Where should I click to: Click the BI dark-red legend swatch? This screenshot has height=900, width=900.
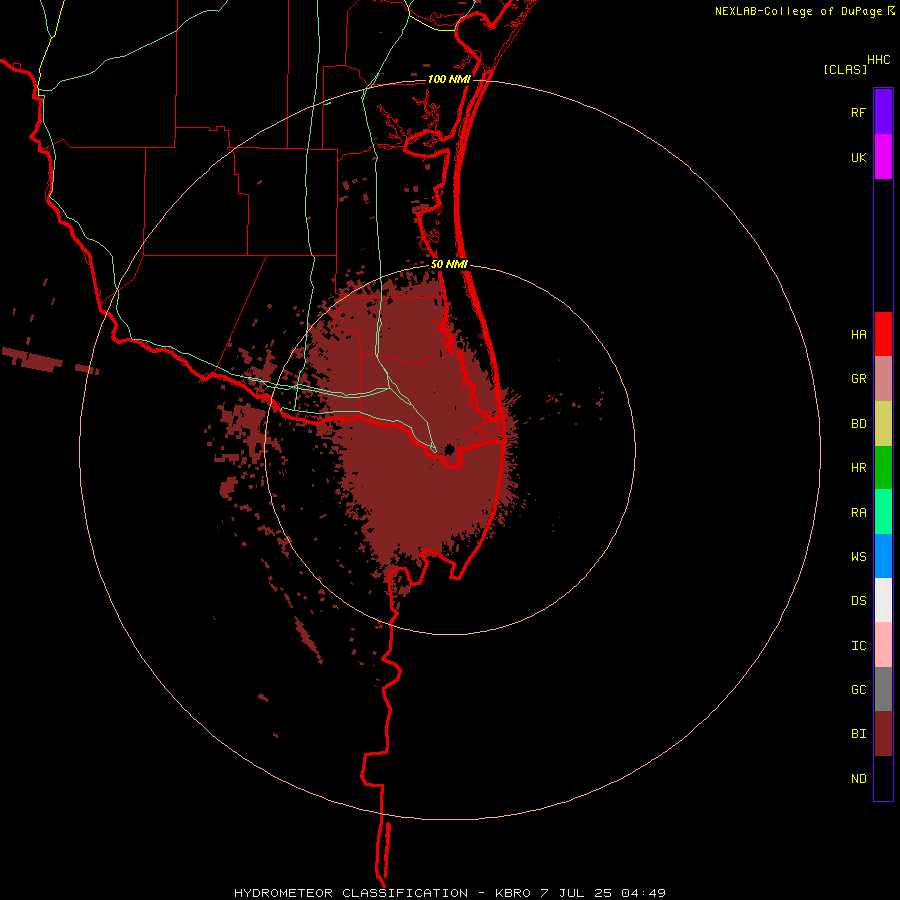tap(883, 734)
